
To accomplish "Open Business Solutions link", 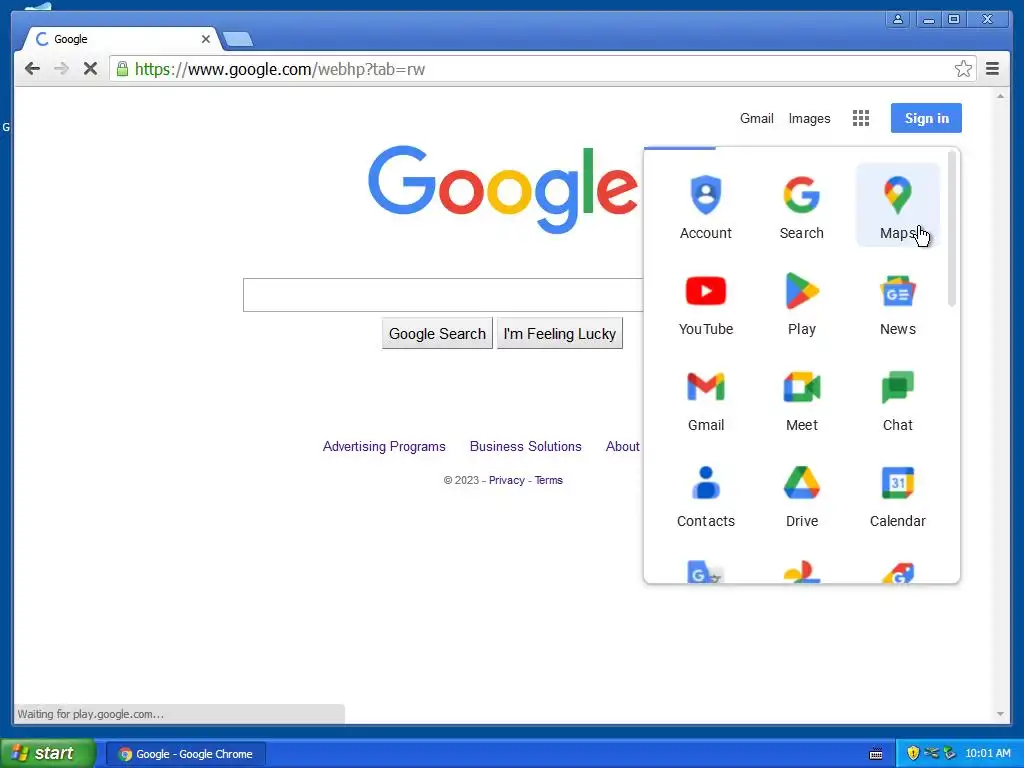I will coord(526,447).
